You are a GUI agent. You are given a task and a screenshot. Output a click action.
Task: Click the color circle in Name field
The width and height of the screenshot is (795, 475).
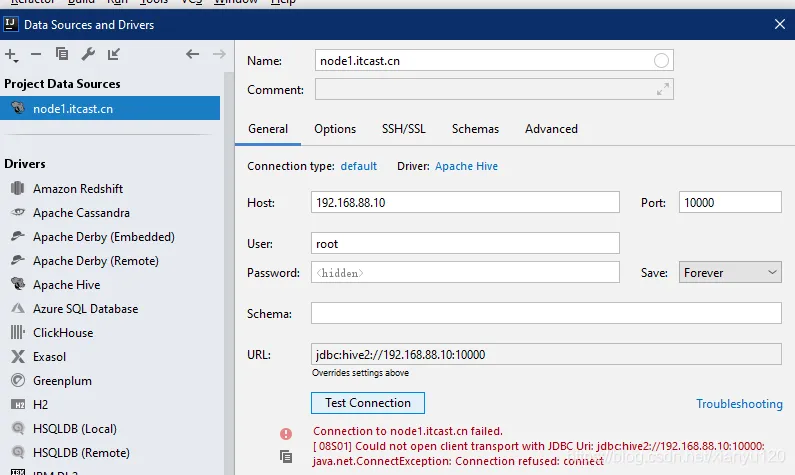[x=661, y=61]
